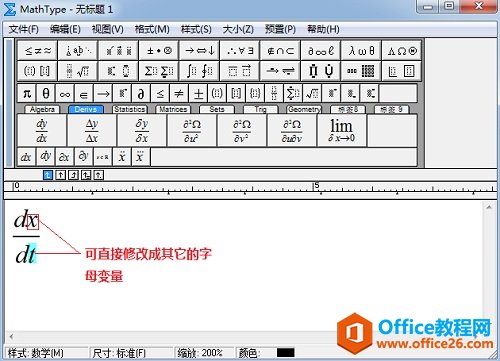Switch to the Statistics tab
Viewport: 500px width, 361px height.
pyautogui.click(x=129, y=109)
